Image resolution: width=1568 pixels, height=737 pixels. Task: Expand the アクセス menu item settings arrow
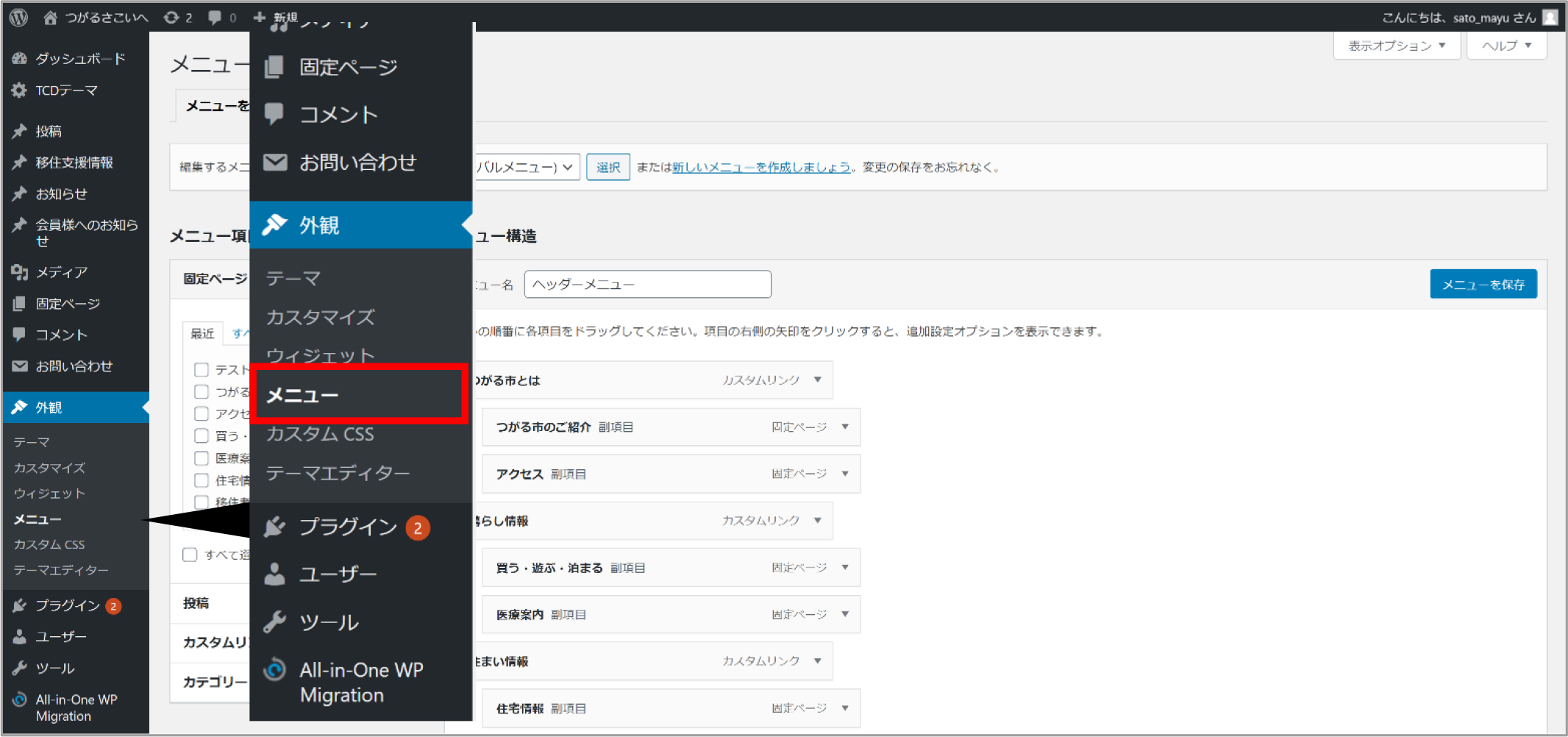pyautogui.click(x=845, y=474)
